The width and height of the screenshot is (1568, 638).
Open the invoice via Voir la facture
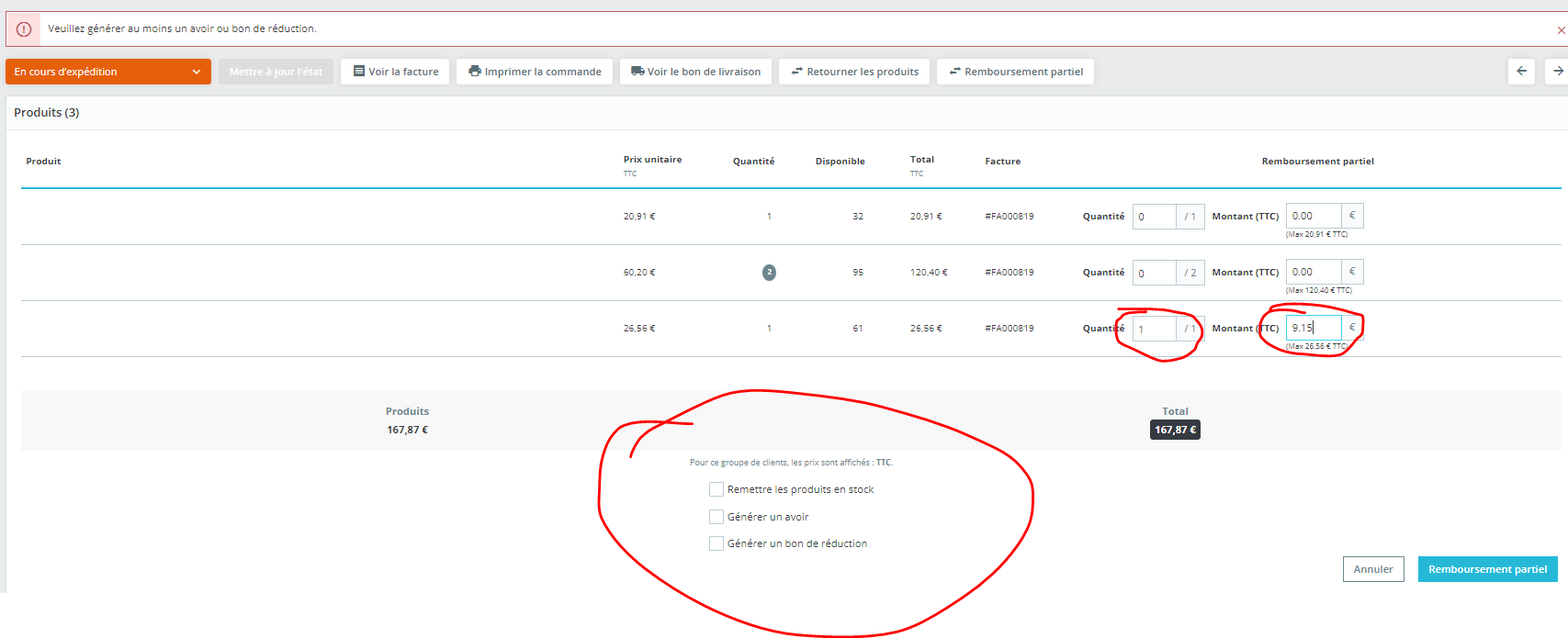[395, 72]
